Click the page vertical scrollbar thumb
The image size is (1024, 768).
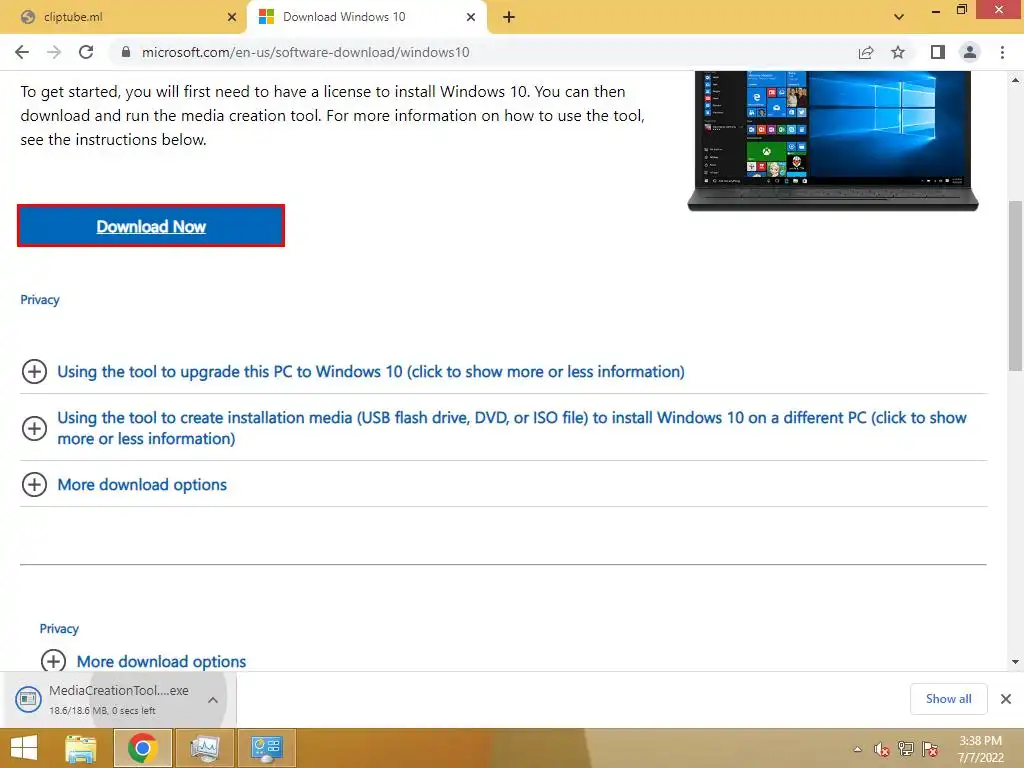click(x=1015, y=285)
